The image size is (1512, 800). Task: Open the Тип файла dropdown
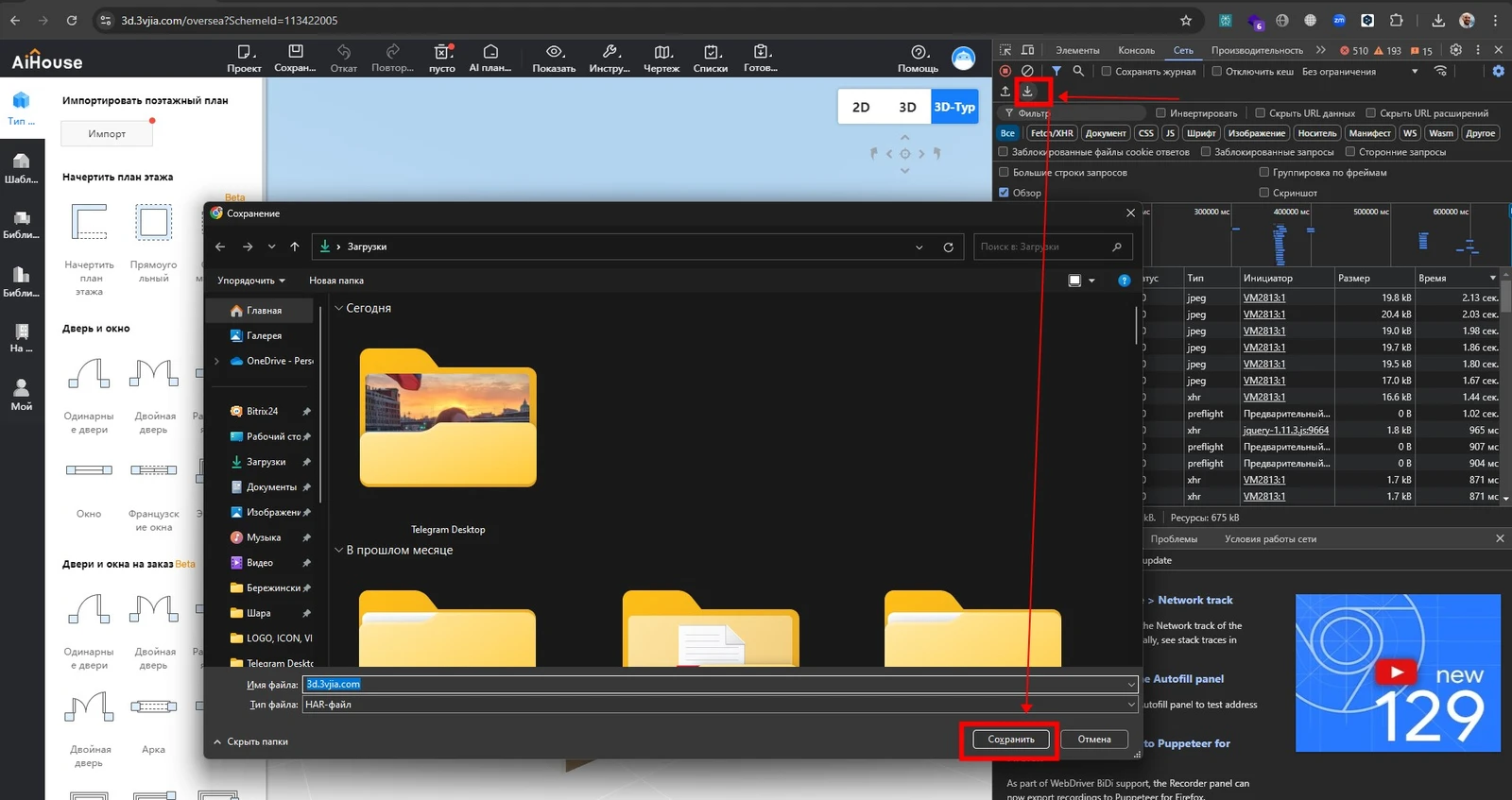(x=718, y=705)
